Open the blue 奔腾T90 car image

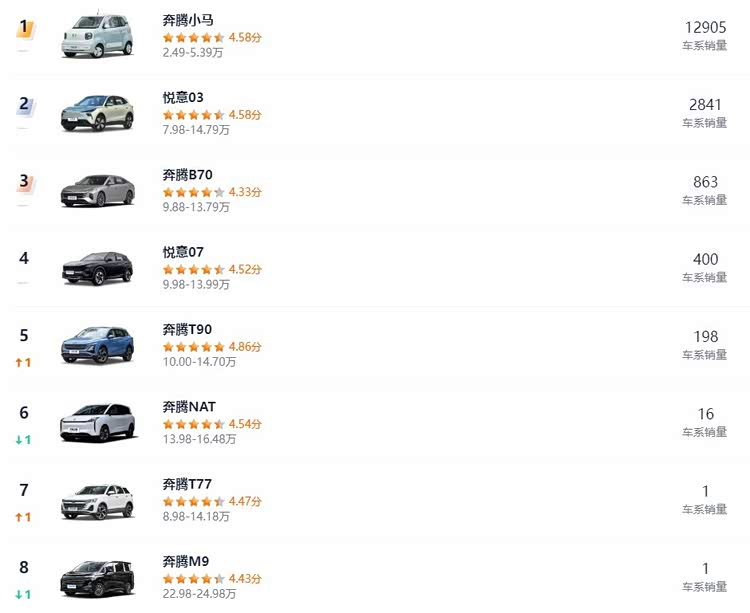(x=98, y=345)
